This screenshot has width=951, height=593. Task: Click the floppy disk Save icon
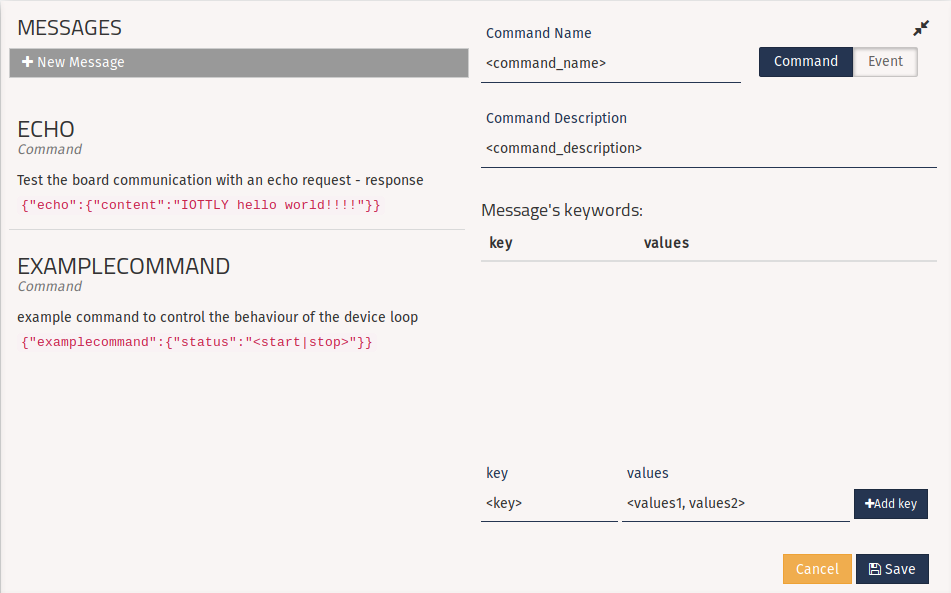pos(874,569)
